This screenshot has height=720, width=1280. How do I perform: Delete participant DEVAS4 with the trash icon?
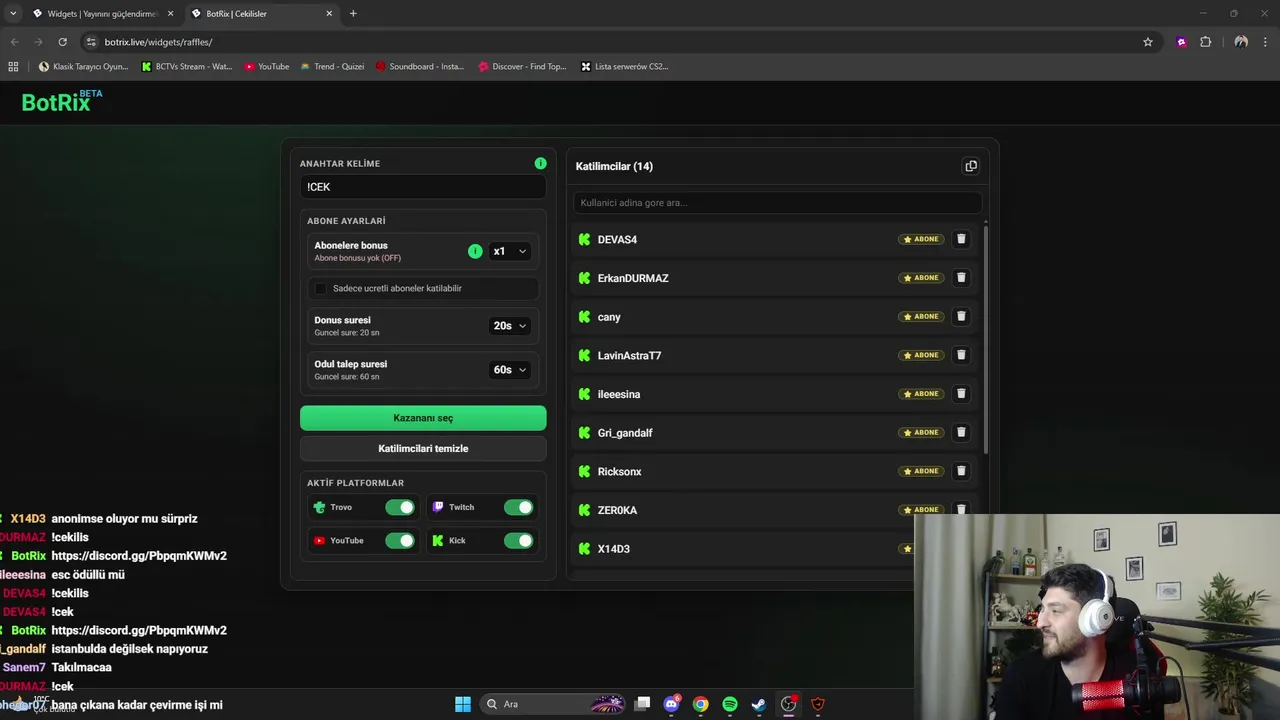coord(961,239)
